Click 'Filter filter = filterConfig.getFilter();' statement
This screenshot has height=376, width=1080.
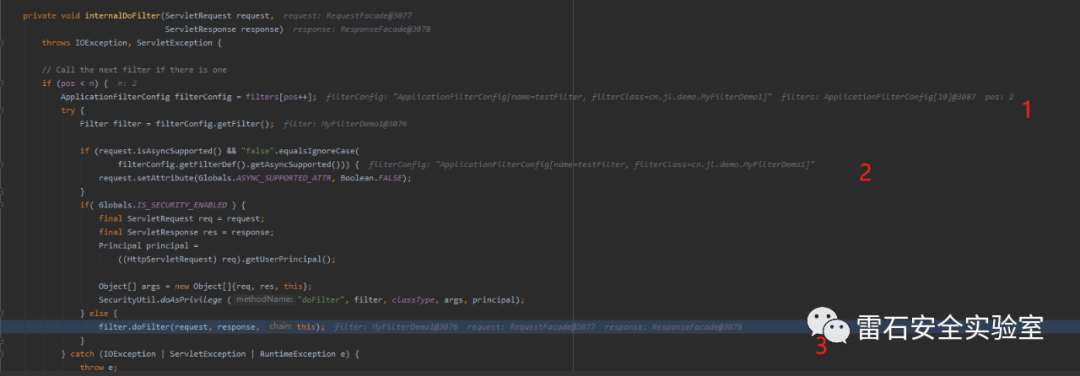coord(177,124)
